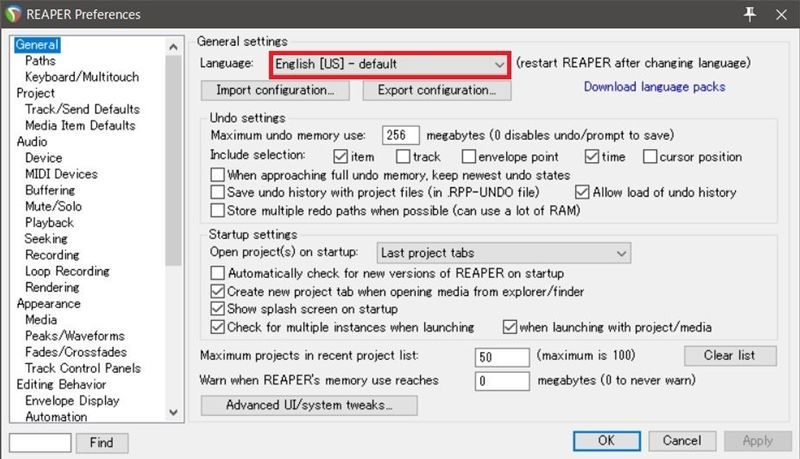Click the REAPER logo in title bar
The height and width of the screenshot is (459, 800).
[13, 14]
